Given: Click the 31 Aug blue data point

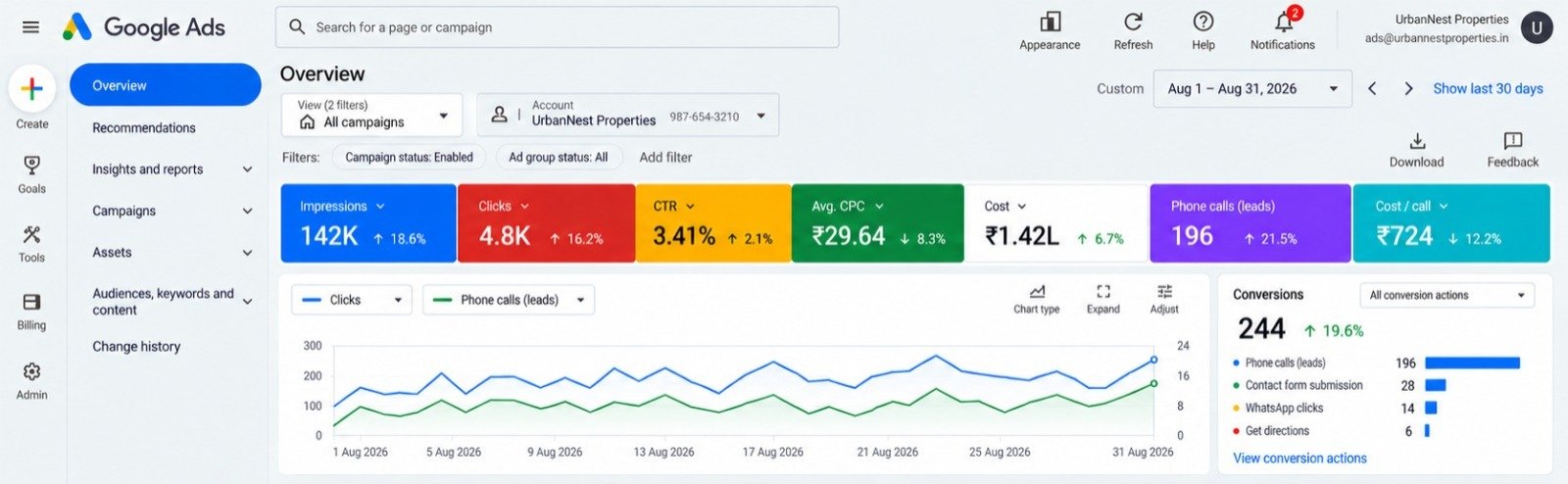Looking at the screenshot, I should (1153, 360).
